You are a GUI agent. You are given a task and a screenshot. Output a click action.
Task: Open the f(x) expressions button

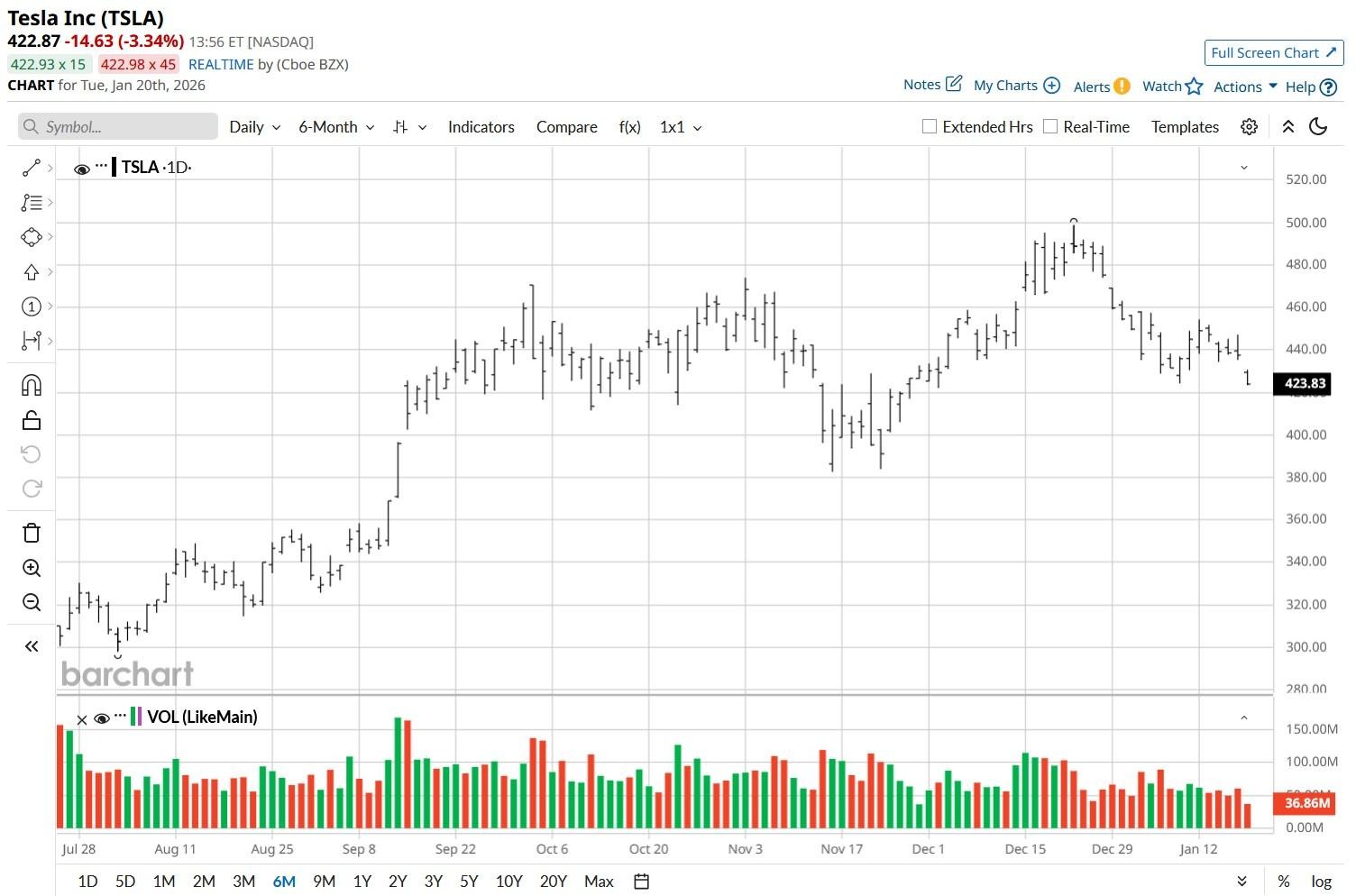coord(630,127)
